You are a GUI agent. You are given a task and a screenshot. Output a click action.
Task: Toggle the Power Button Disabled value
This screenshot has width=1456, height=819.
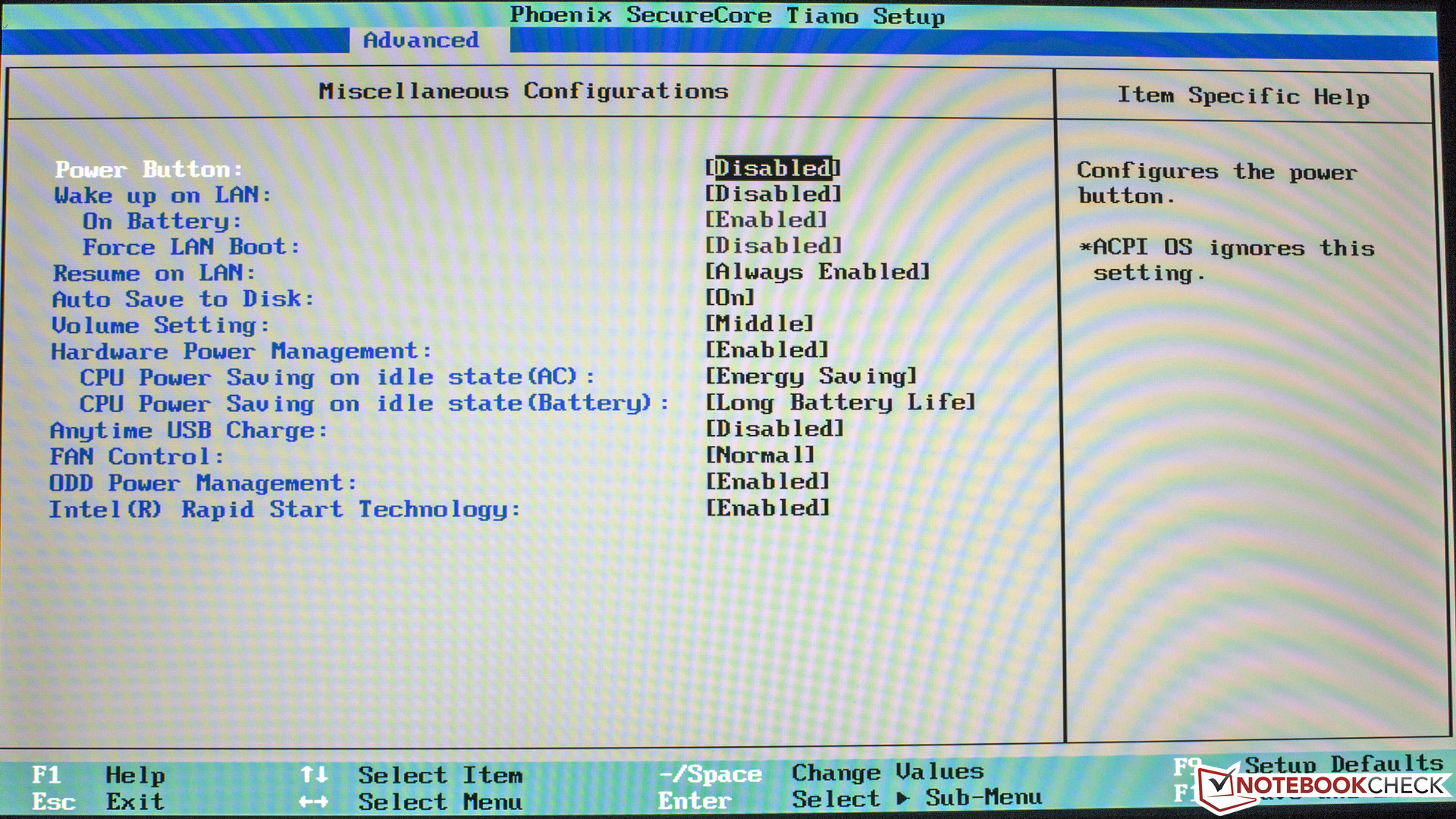point(773,168)
